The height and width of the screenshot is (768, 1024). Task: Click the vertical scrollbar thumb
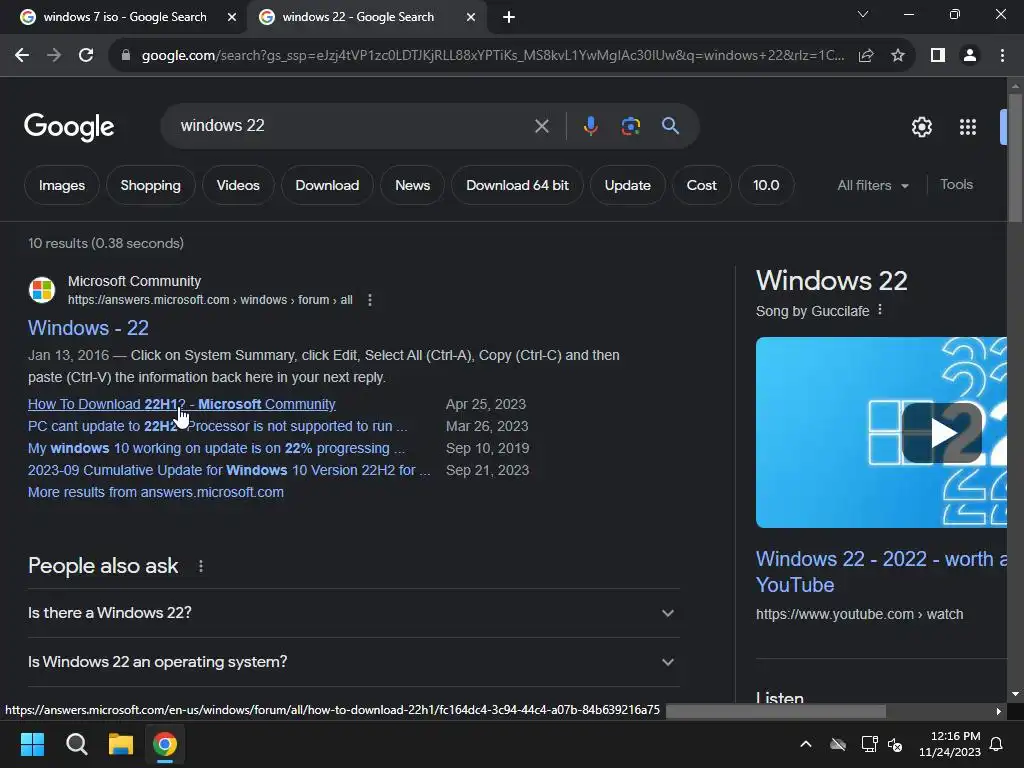coord(1015,157)
